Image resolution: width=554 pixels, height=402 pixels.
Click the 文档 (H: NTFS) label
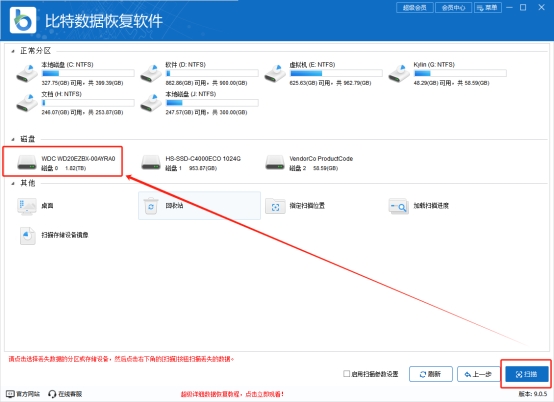(x=61, y=94)
